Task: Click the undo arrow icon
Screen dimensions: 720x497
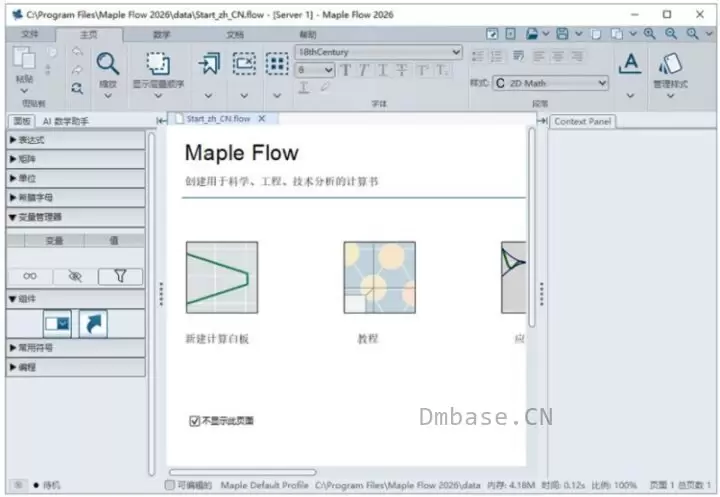Action: point(77,51)
